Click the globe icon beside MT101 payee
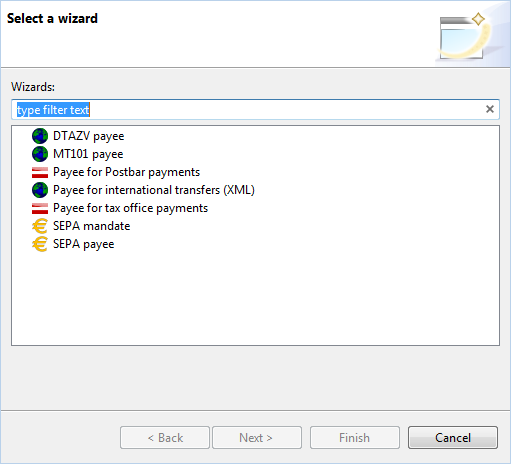511x464 pixels. click(40, 154)
